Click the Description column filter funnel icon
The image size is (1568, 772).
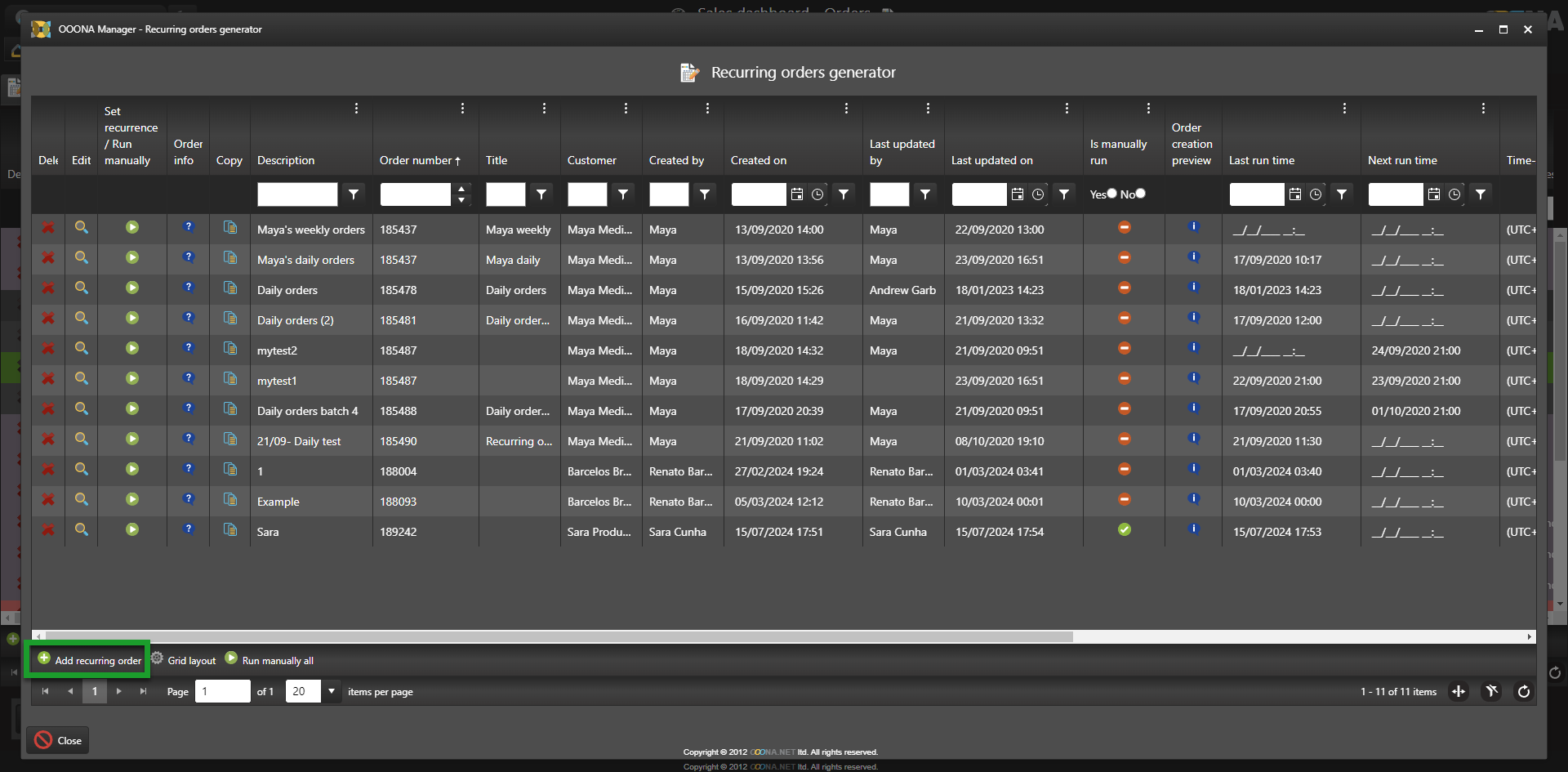pyautogui.click(x=354, y=194)
